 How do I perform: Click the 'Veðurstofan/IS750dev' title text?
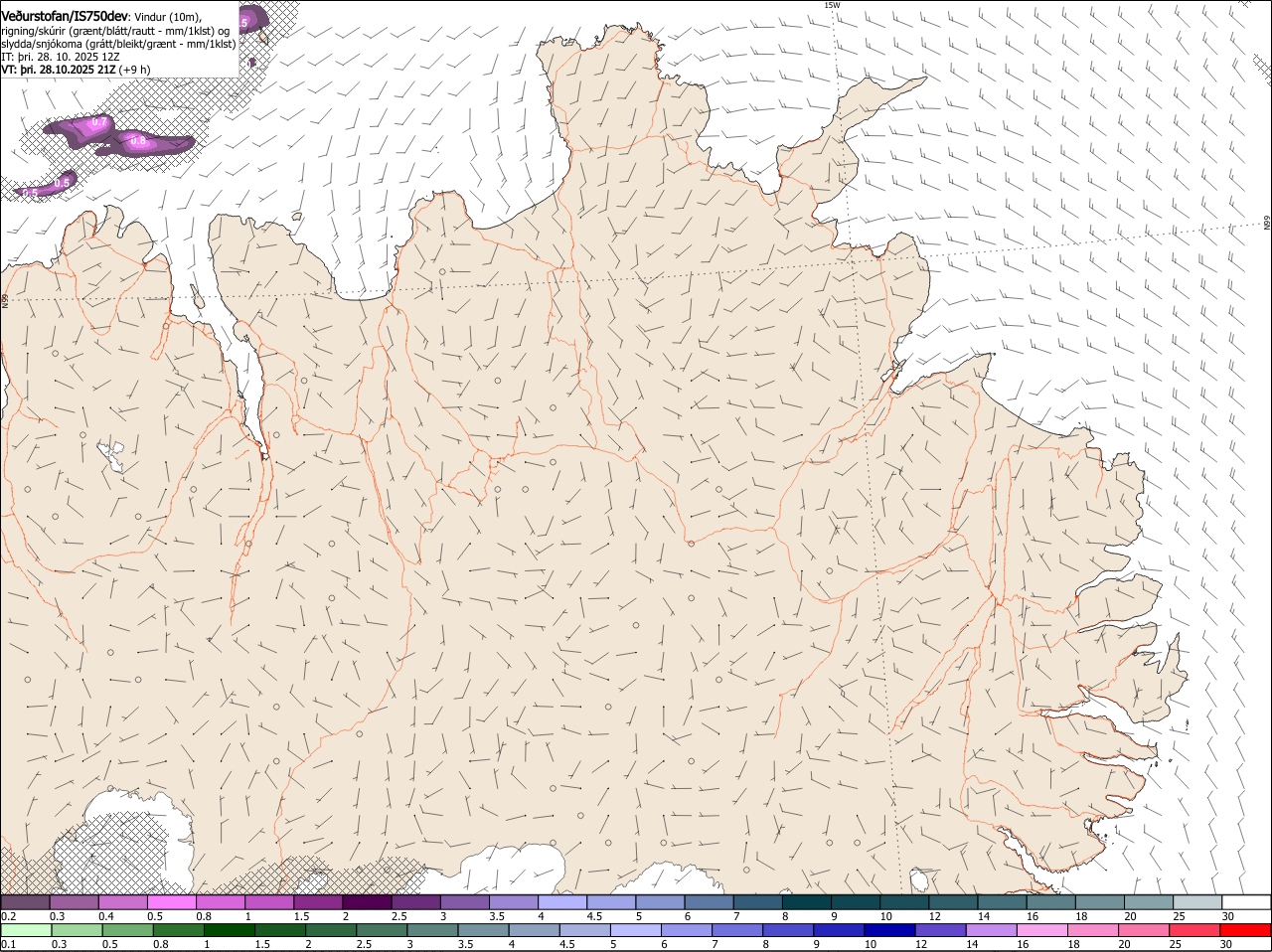[65, 16]
